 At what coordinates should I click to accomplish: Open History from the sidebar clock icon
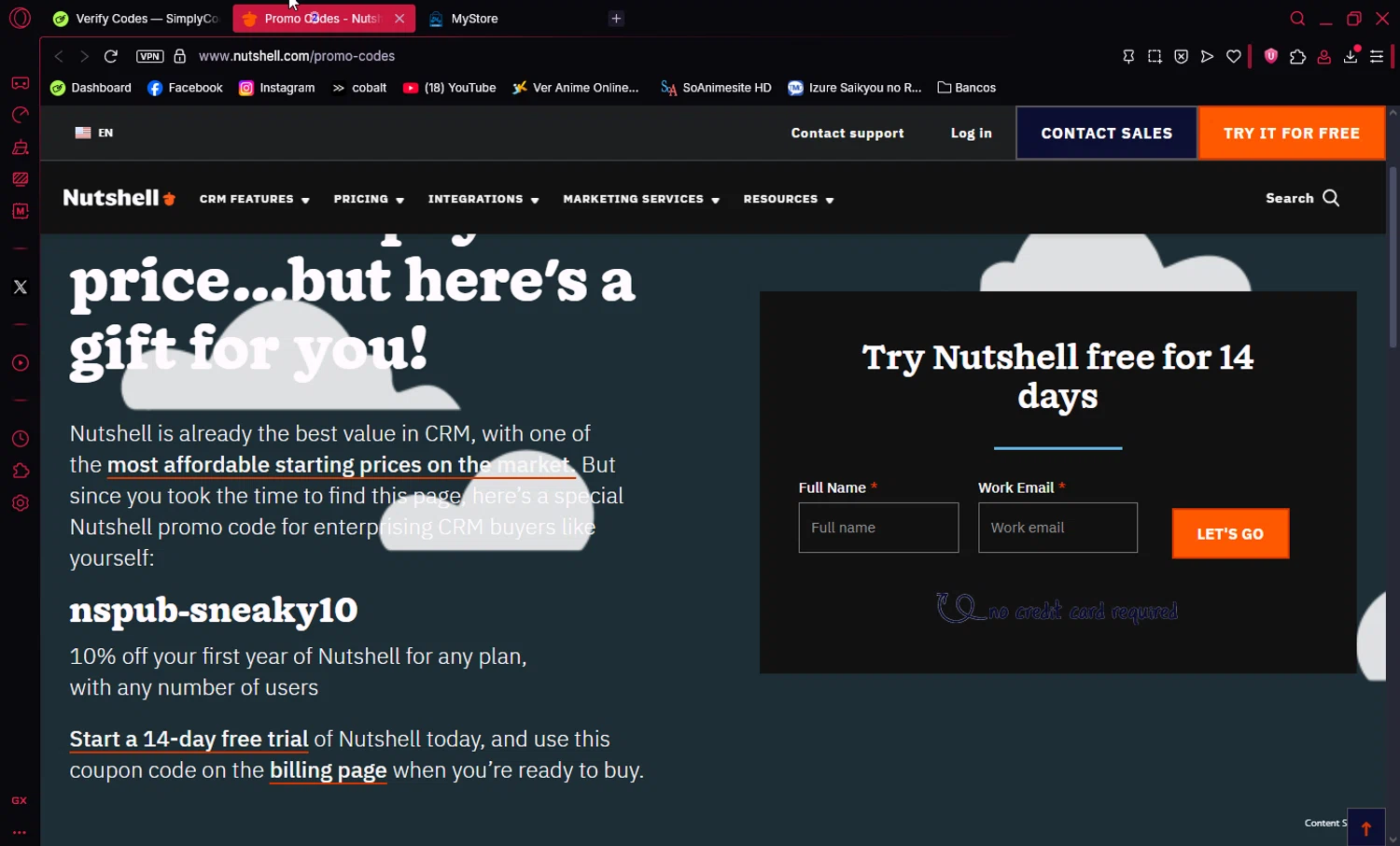click(20, 439)
